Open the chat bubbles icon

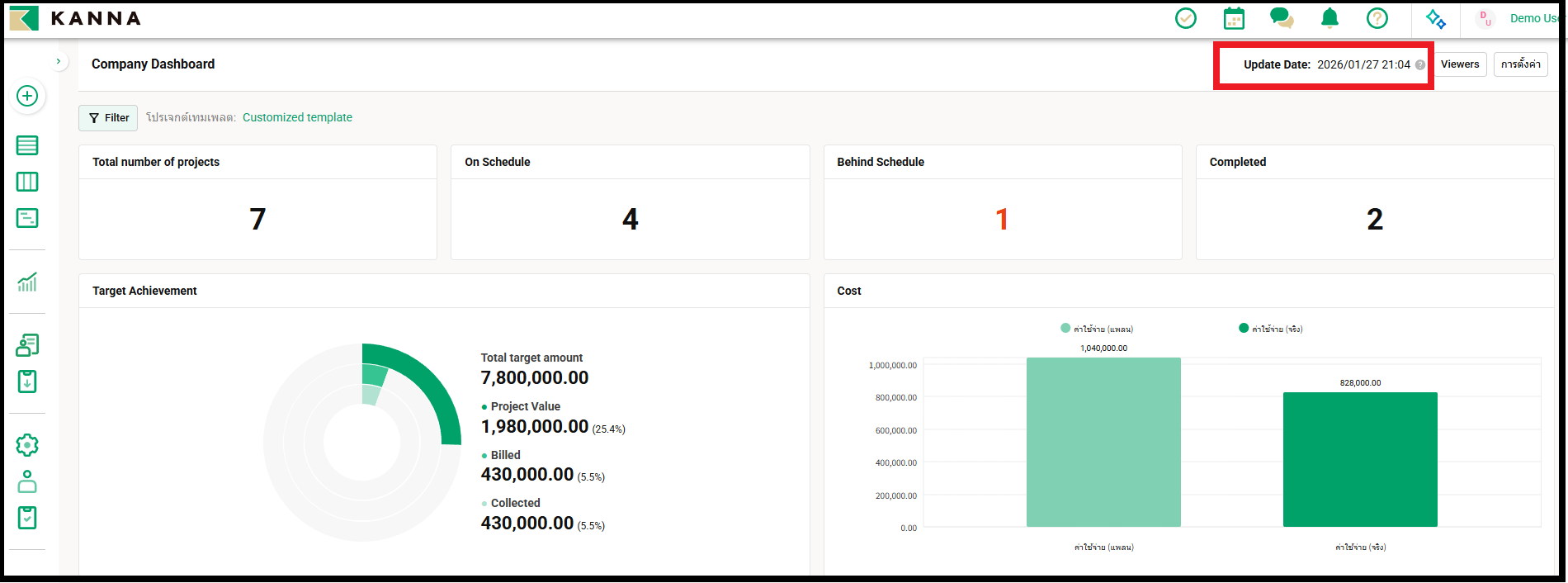(x=1281, y=18)
